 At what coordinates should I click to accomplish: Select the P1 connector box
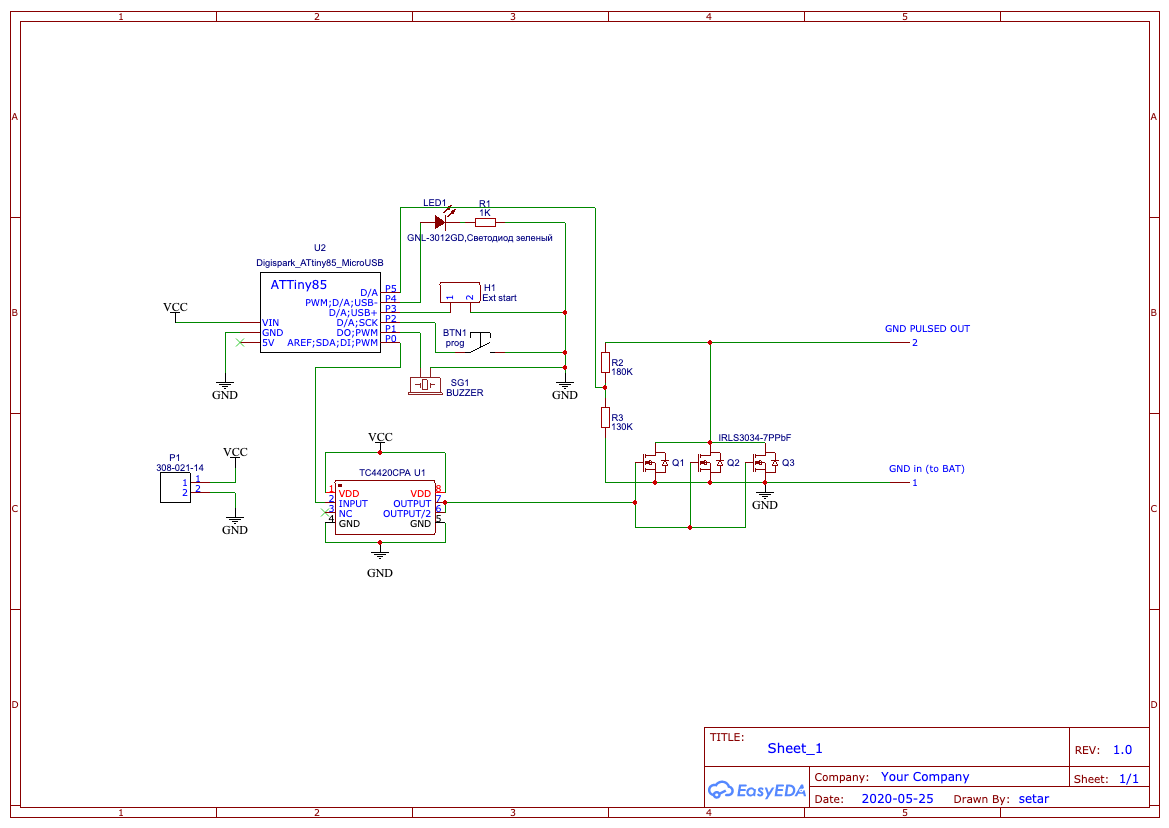[175, 487]
